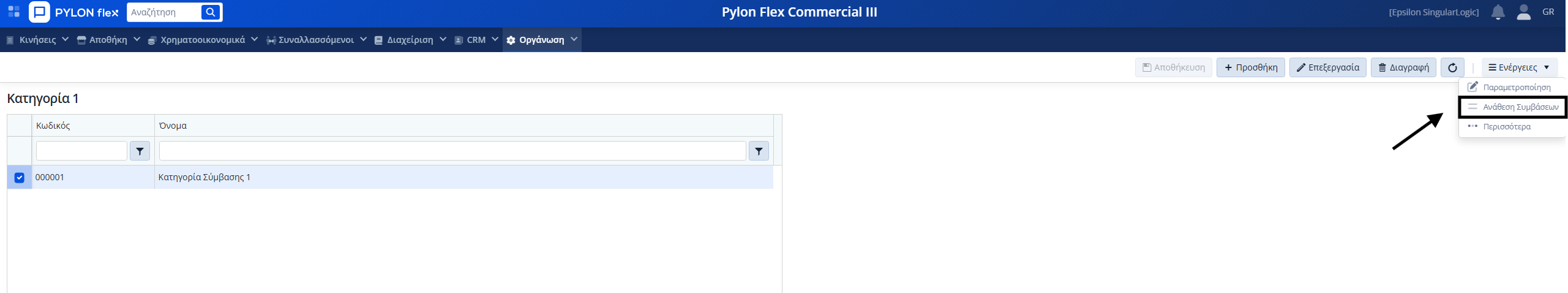Click the Προσθήκη button
This screenshot has height=293, width=1568.
1250,67
